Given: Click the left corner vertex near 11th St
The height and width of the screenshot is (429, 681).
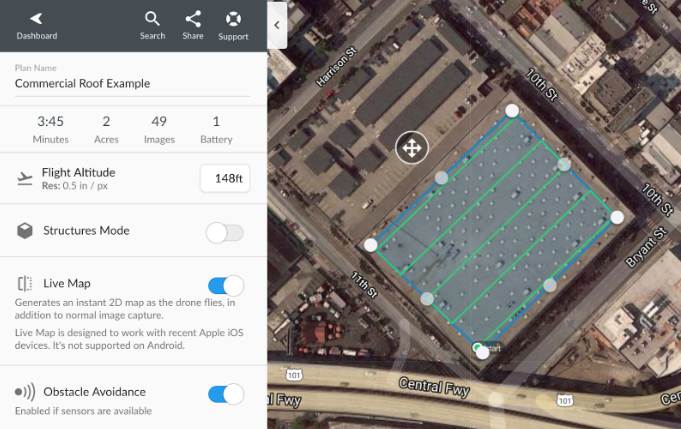Looking at the screenshot, I should 370,245.
